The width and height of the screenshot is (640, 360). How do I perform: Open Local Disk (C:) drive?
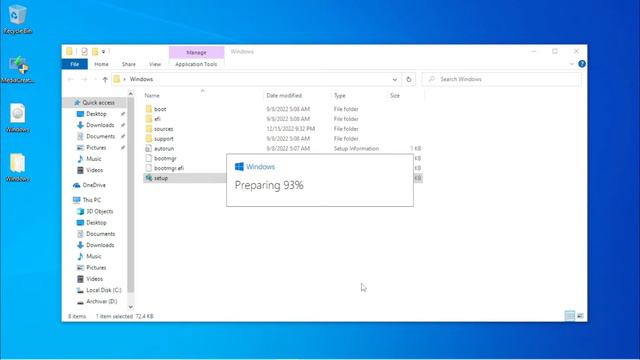(103, 290)
